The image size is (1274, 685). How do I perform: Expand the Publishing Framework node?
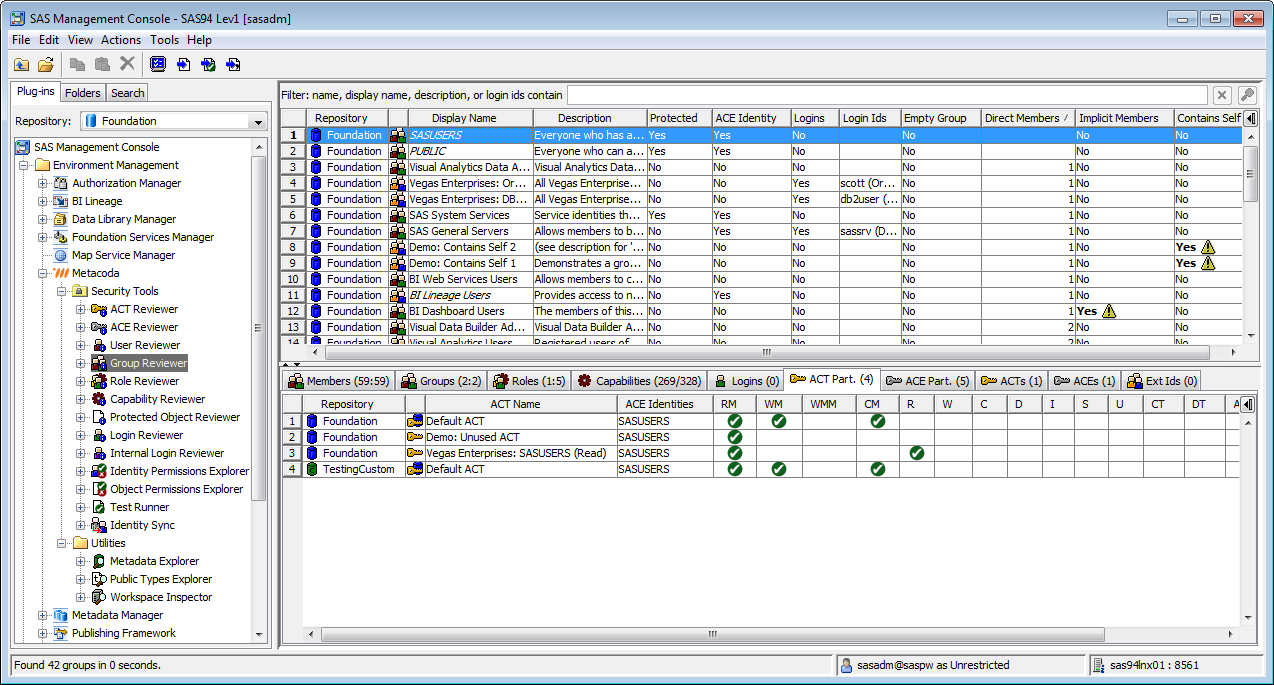tap(43, 633)
